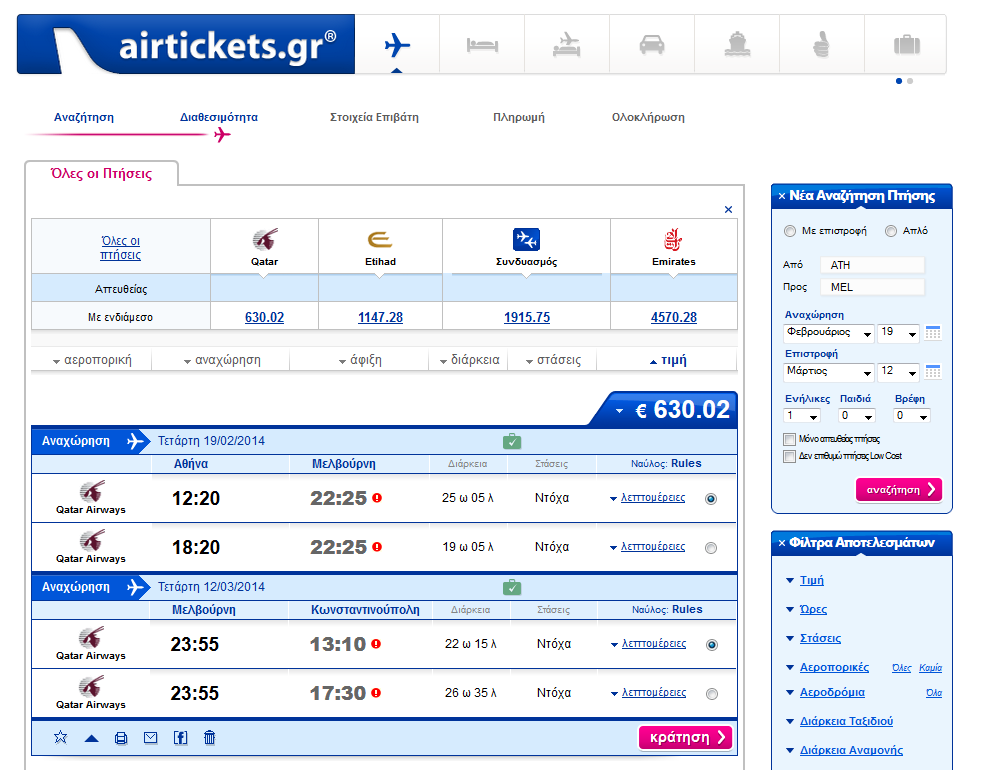Click outbound baggage included icon
This screenshot has width=983, height=770.
512,441
